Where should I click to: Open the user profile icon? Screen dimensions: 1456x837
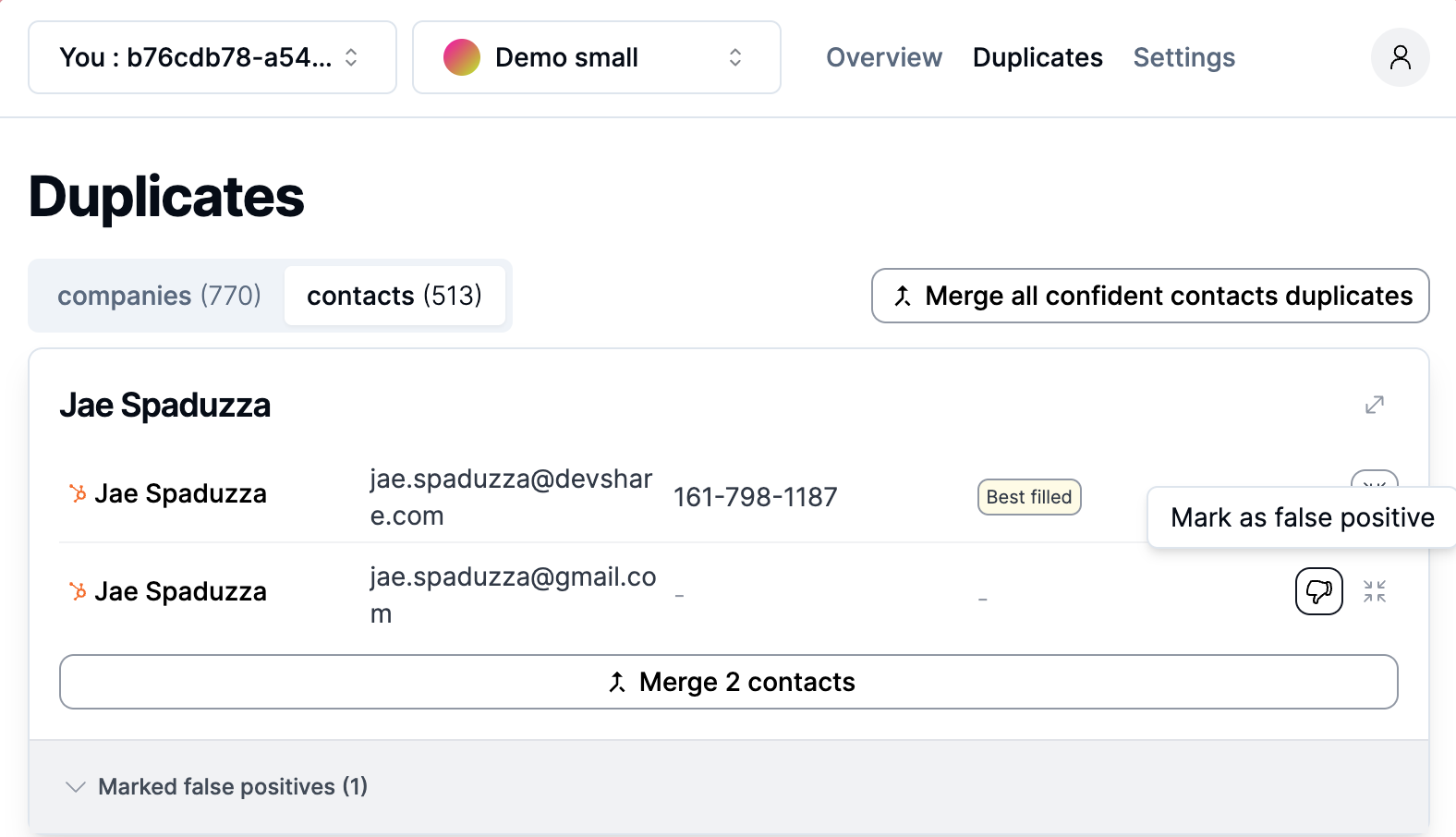click(x=1400, y=57)
